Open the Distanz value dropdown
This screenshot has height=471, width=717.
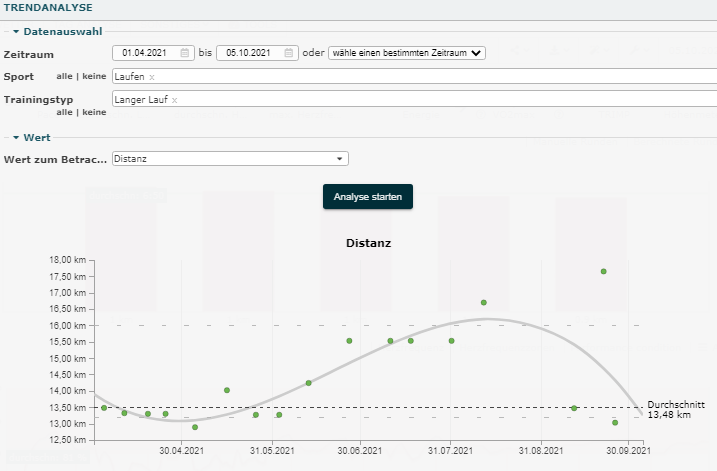pyautogui.click(x=230, y=158)
